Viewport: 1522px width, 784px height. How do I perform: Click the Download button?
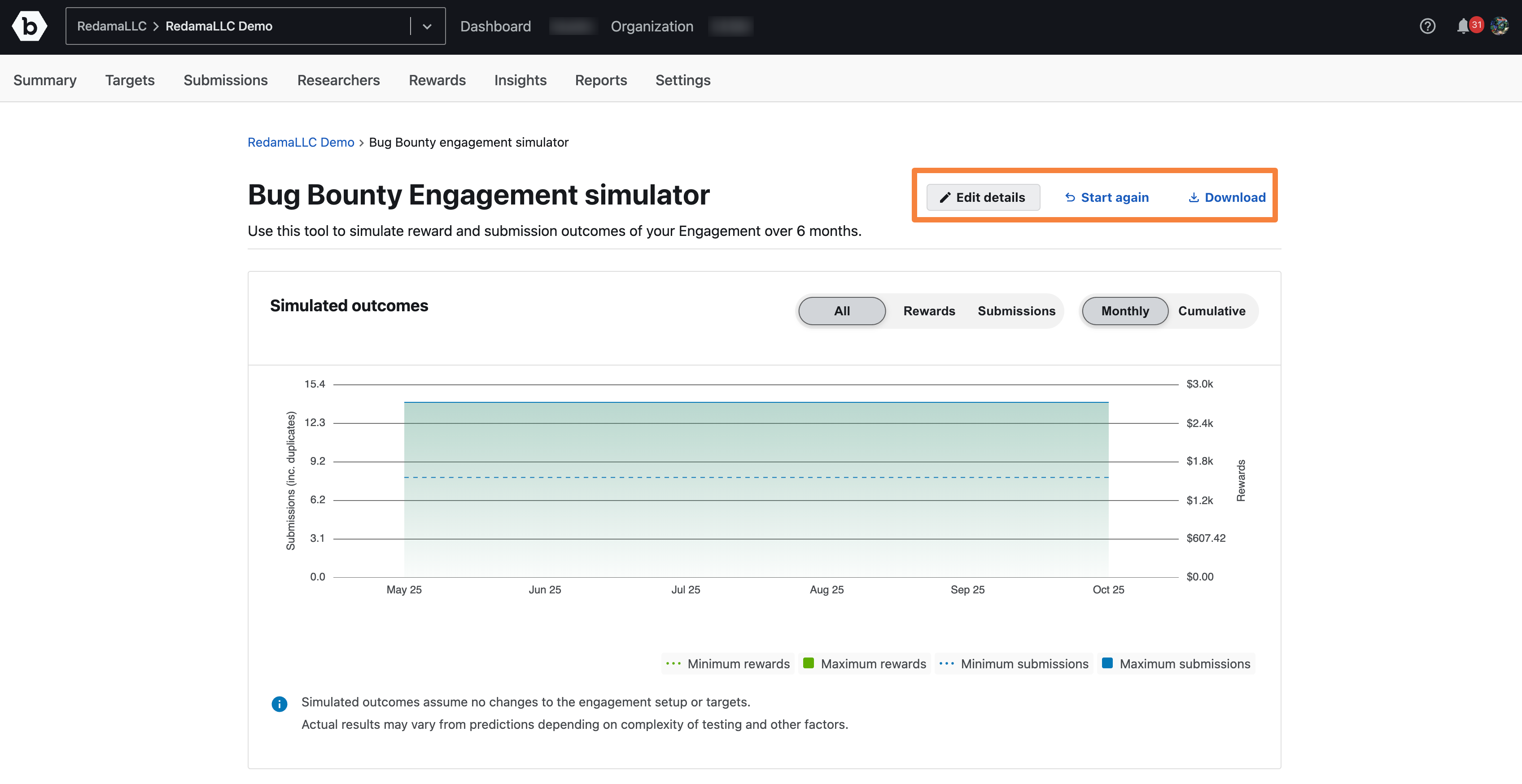pos(1227,197)
